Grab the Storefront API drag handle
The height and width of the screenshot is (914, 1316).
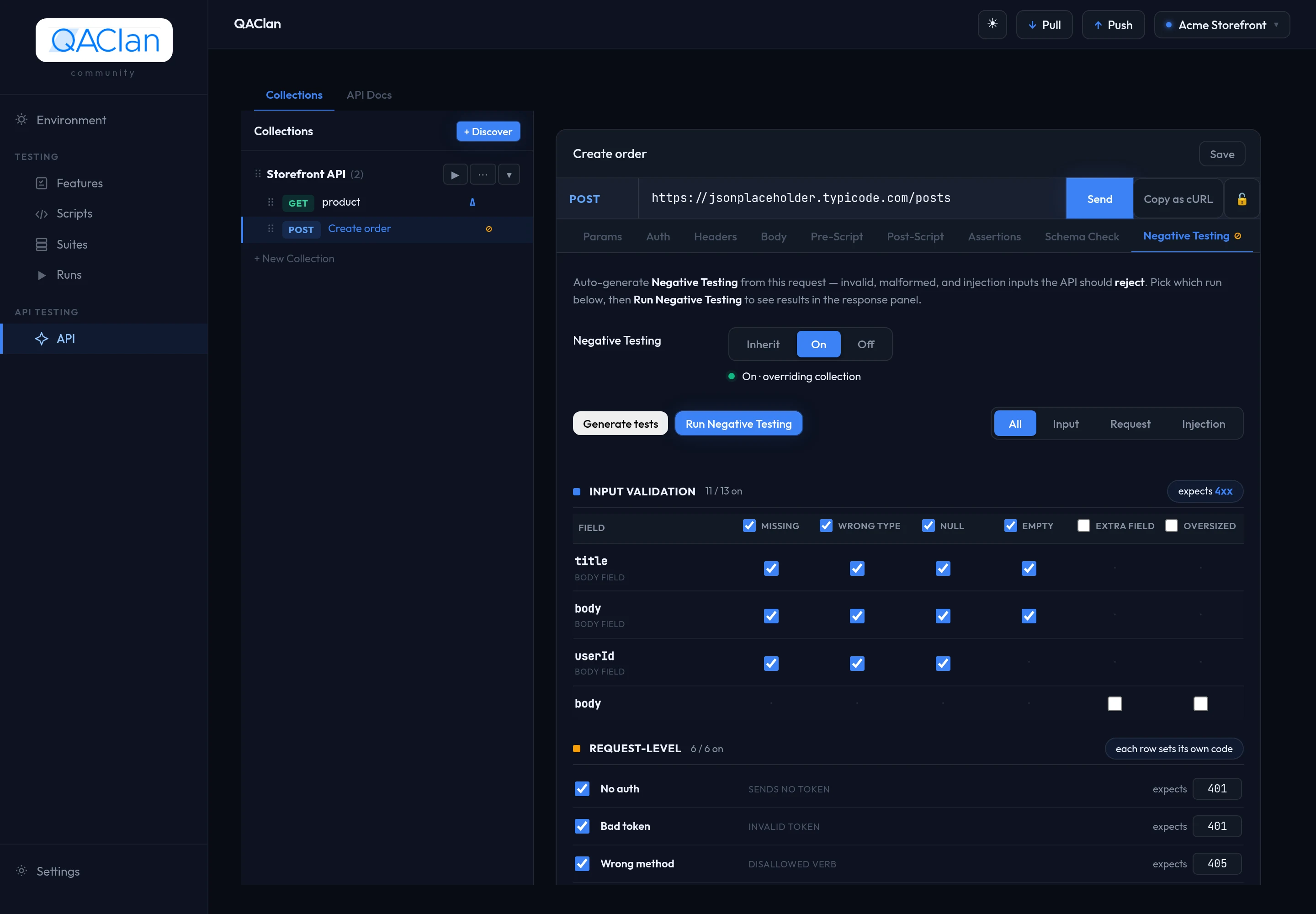coord(258,174)
